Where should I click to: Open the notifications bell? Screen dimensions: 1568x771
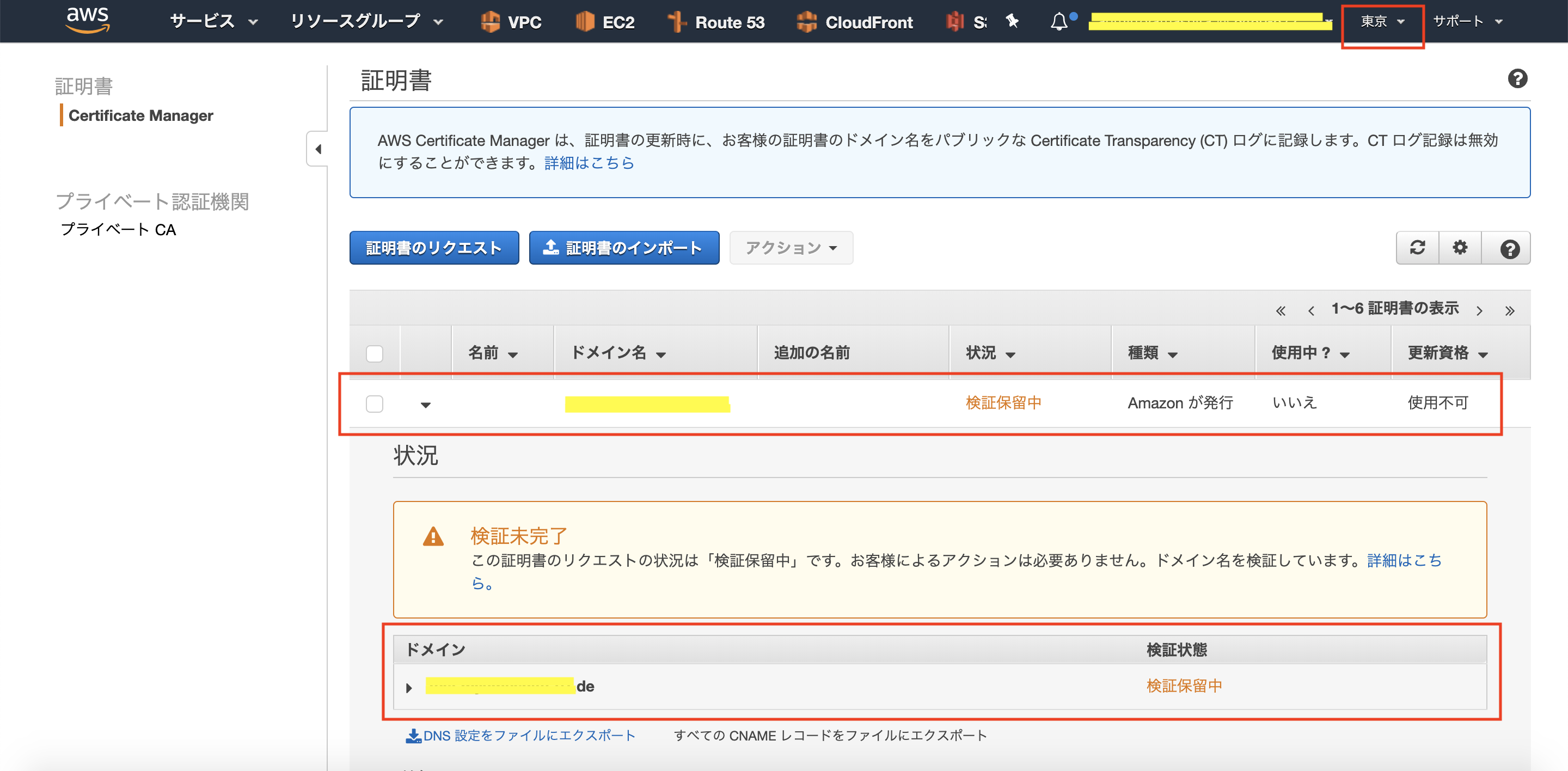(x=1059, y=22)
